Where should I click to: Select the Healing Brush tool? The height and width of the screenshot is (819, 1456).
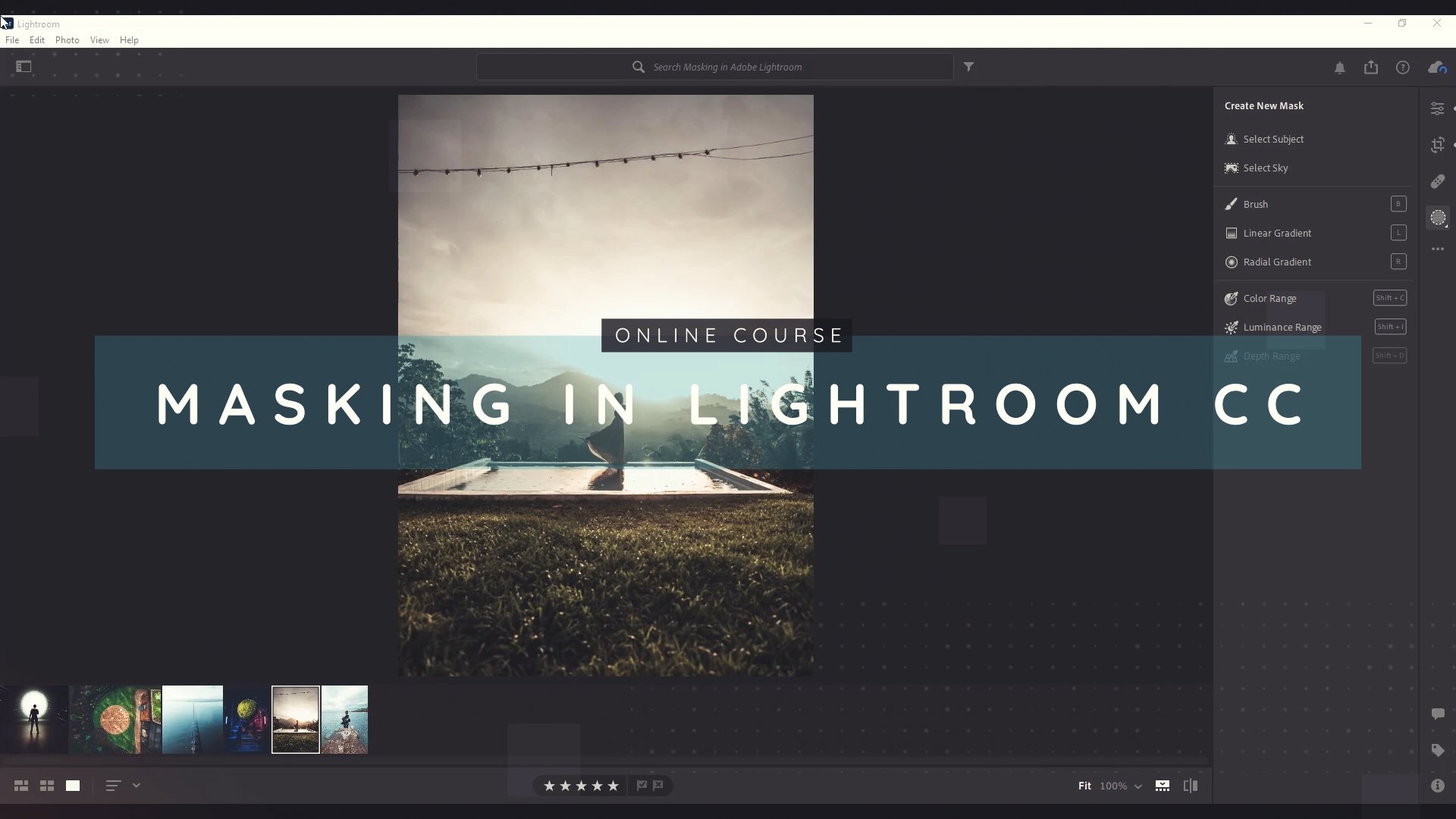(x=1437, y=181)
